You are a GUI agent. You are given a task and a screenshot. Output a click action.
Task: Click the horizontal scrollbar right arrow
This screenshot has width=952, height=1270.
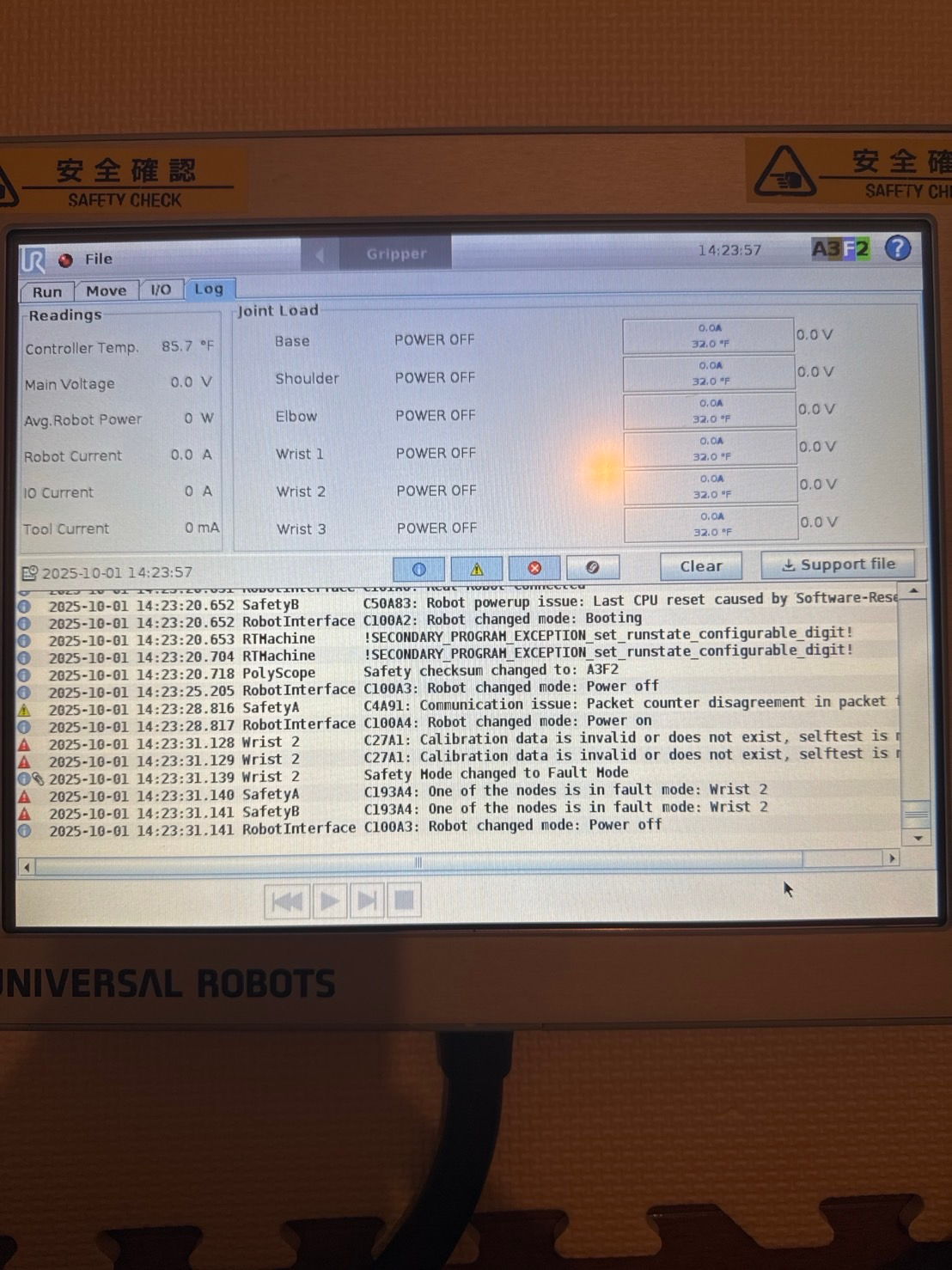892,858
